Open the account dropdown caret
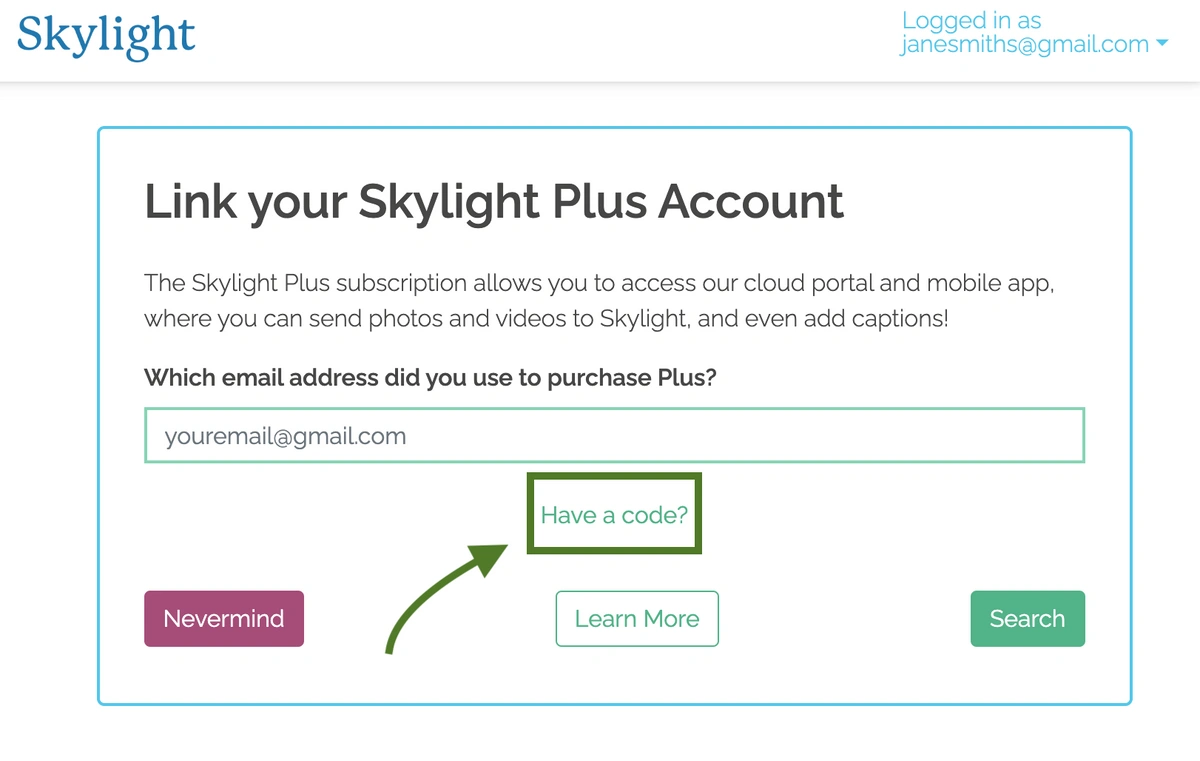Screen dimensions: 1200x761 click(1161, 44)
